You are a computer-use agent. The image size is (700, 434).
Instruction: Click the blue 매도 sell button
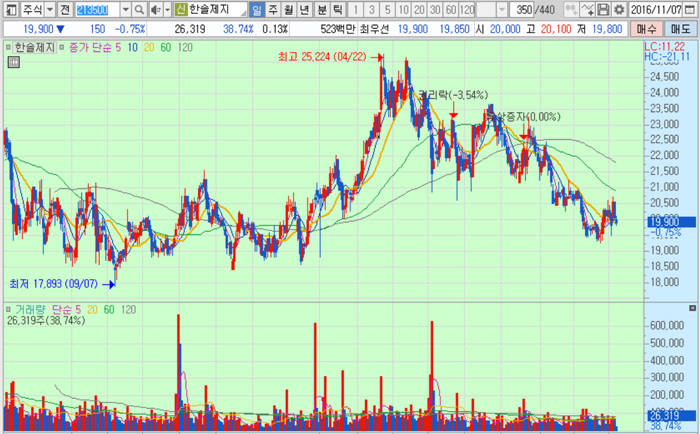[x=680, y=29]
